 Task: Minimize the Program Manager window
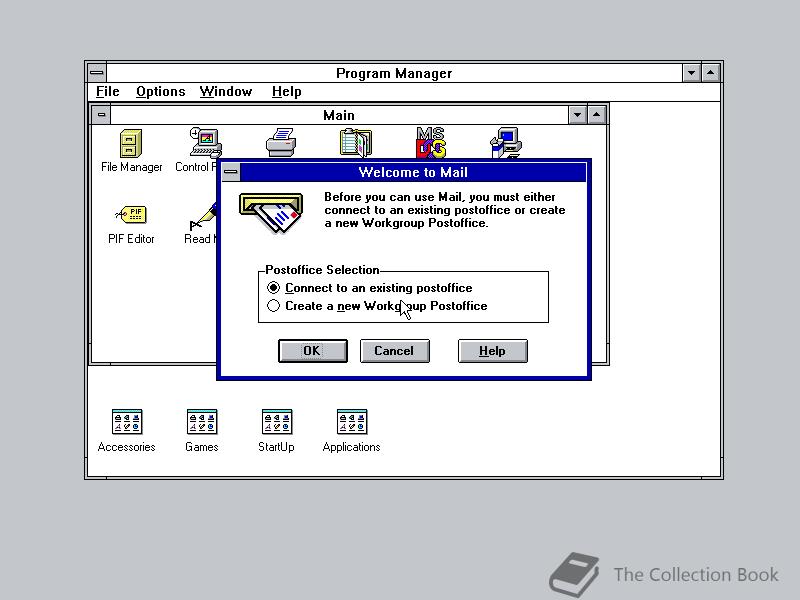point(691,73)
